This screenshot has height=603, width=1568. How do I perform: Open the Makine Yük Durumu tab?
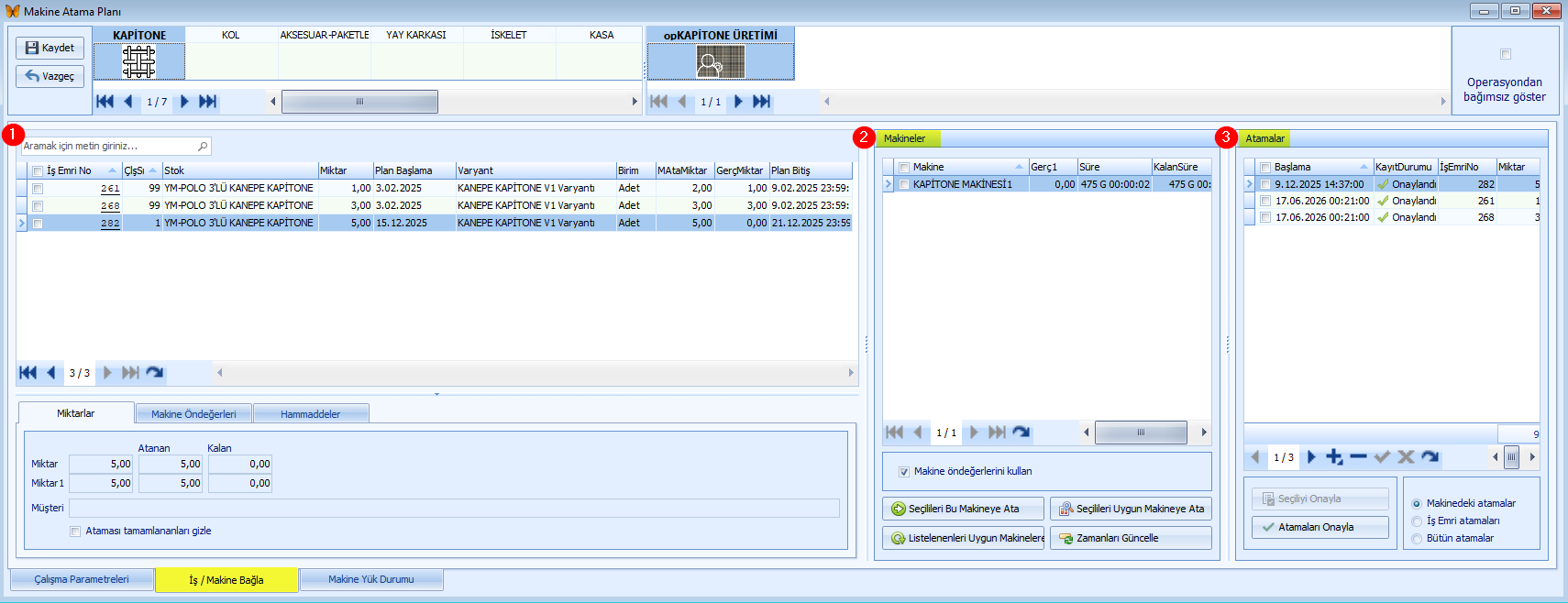(370, 580)
